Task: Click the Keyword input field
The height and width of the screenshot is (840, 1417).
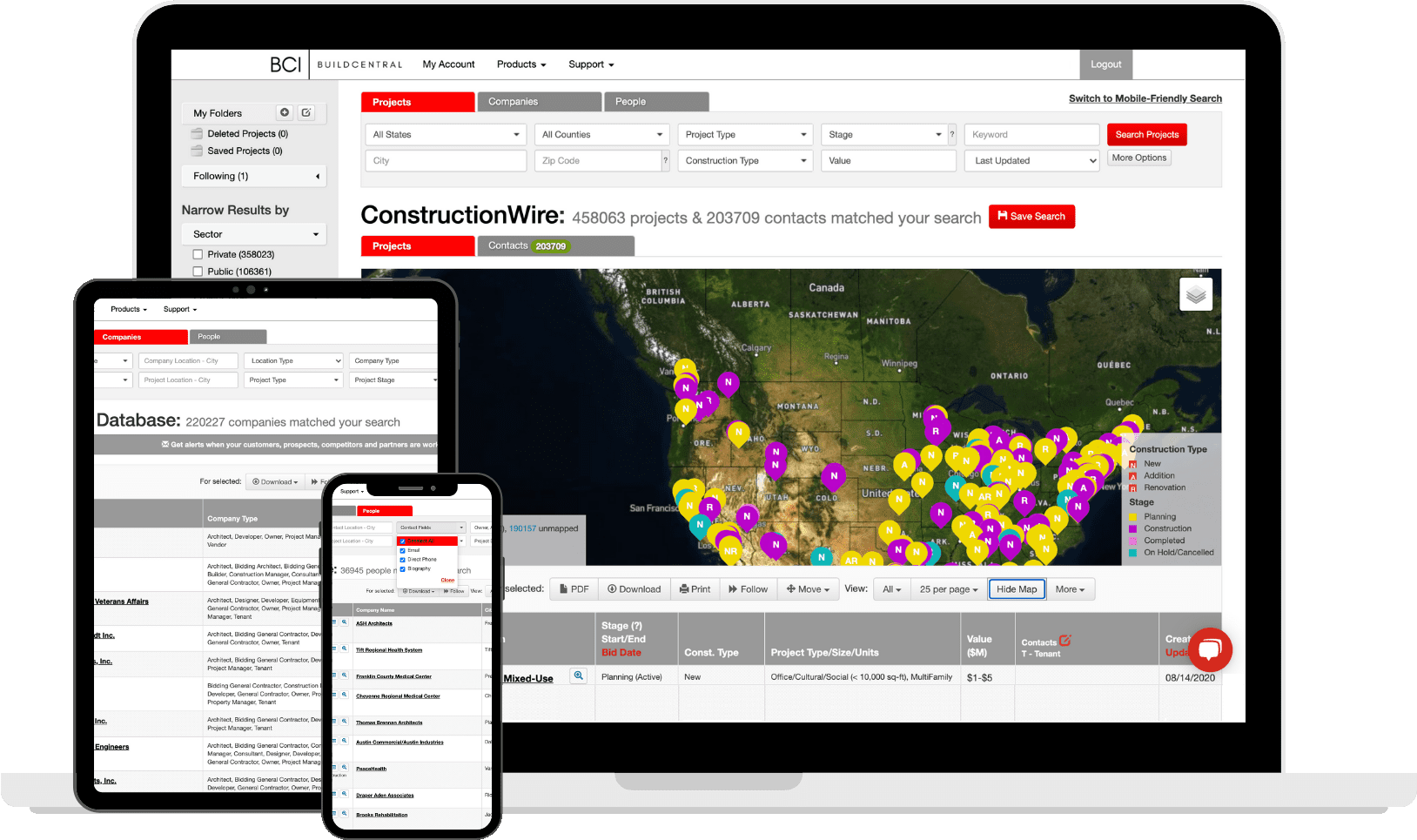Action: 1032,134
